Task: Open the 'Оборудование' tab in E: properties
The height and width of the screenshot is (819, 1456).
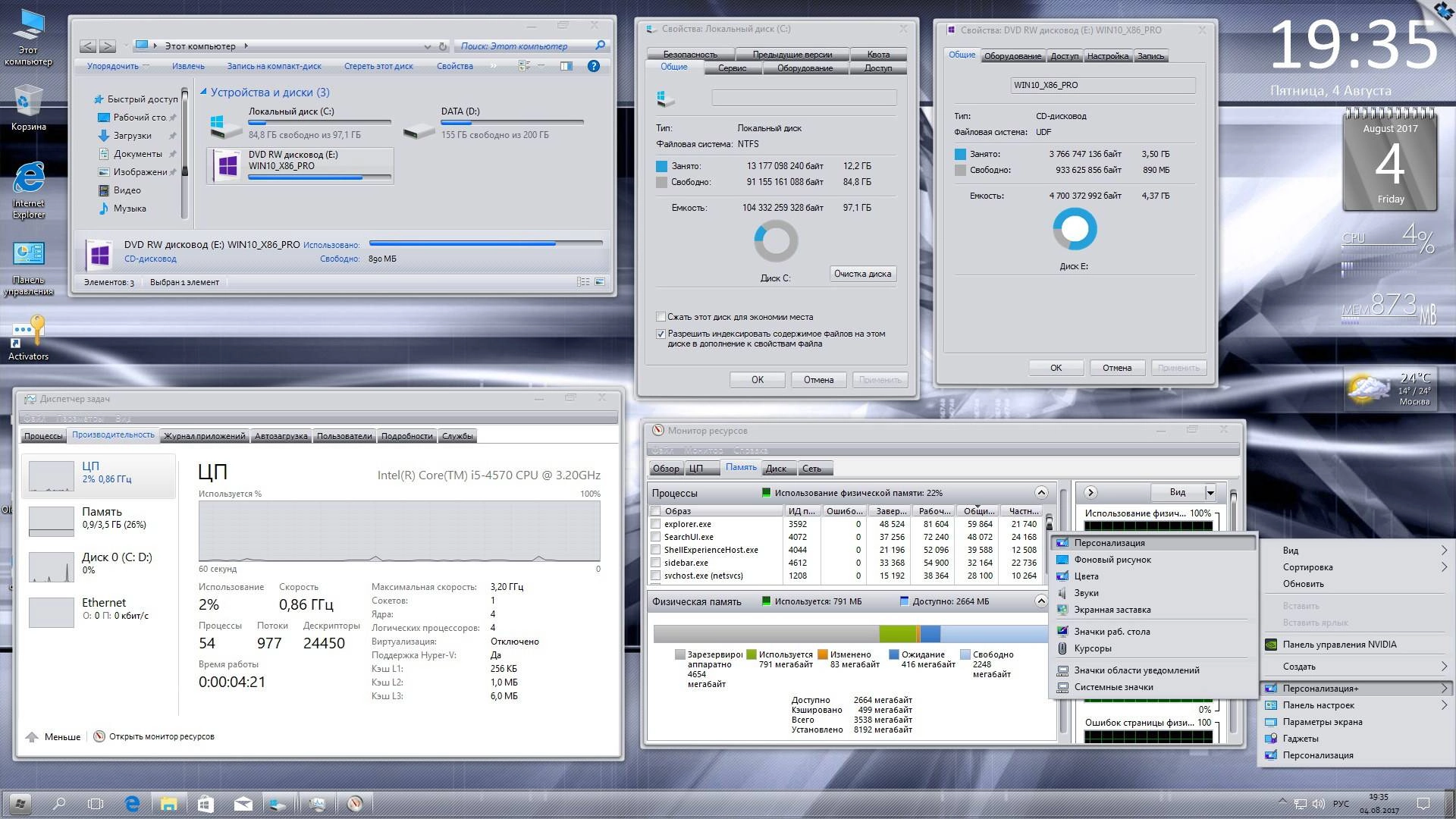Action: tap(1012, 56)
